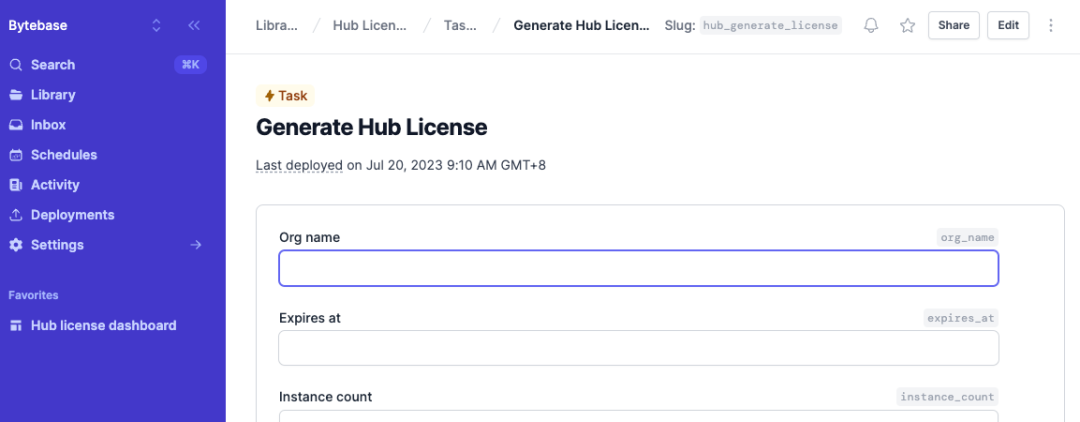Click the Last deployed link
Screen dimensions: 1080x422
pyautogui.click(x=299, y=165)
